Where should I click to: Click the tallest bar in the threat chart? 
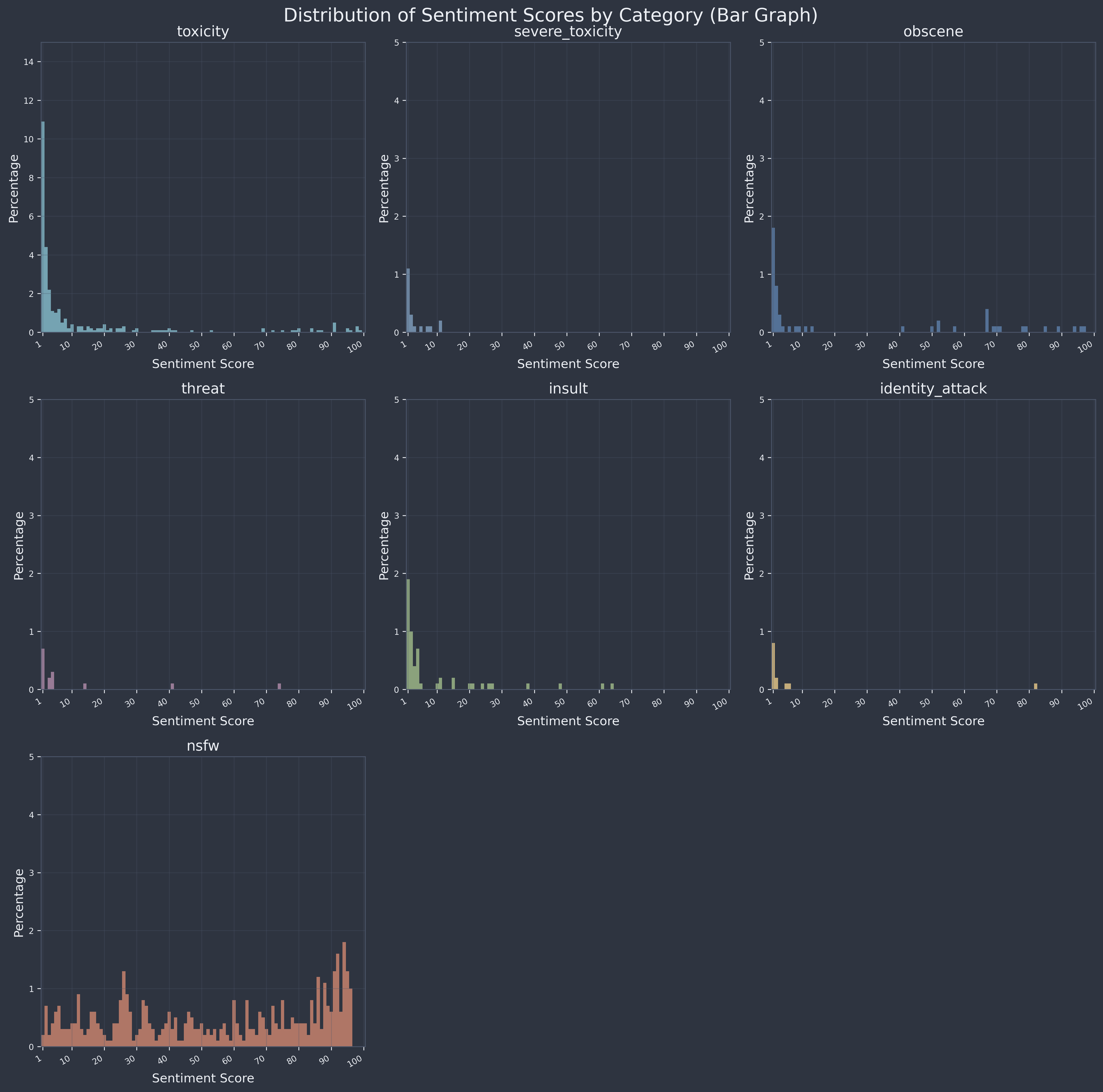pos(43,669)
